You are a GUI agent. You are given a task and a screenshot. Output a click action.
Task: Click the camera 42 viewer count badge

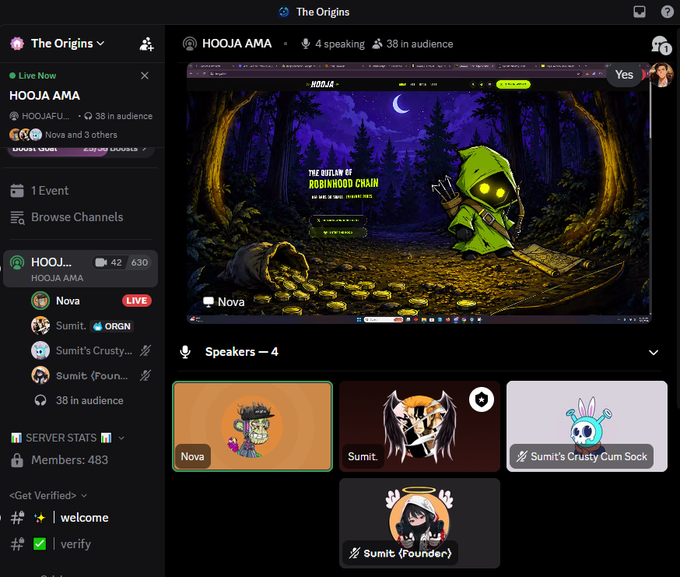(108, 262)
